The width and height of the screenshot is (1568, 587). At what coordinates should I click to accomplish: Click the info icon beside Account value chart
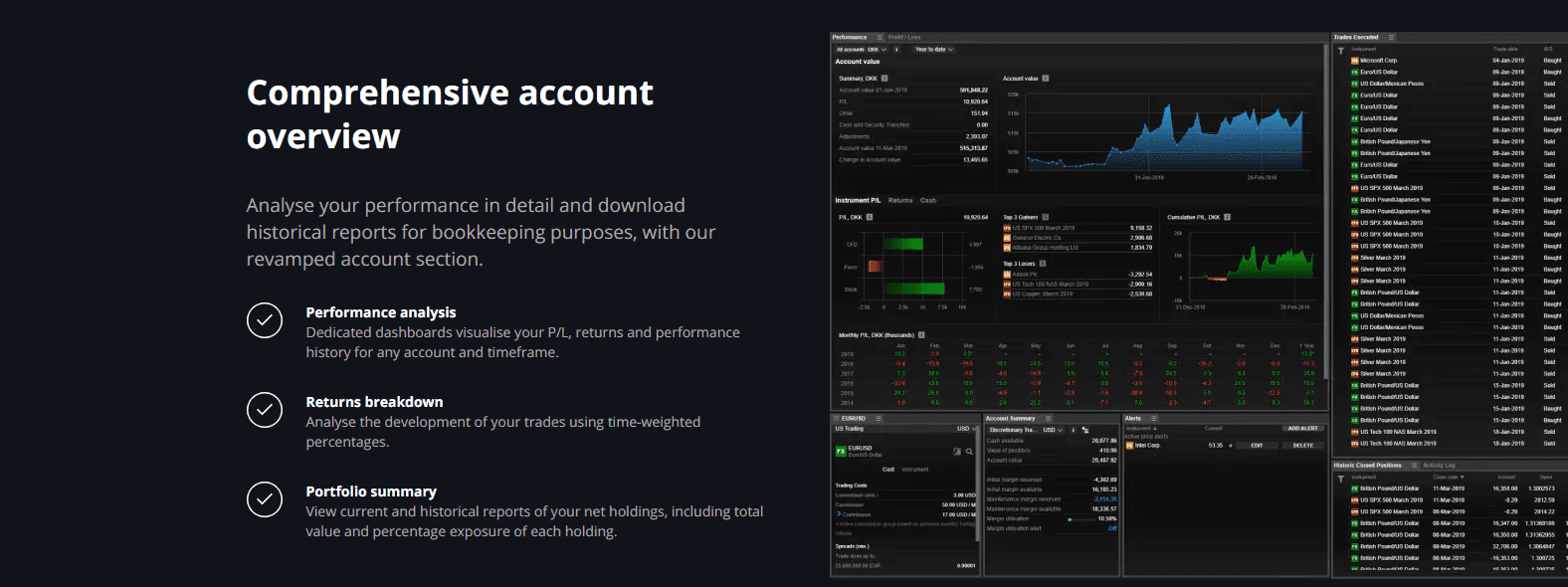click(1045, 78)
